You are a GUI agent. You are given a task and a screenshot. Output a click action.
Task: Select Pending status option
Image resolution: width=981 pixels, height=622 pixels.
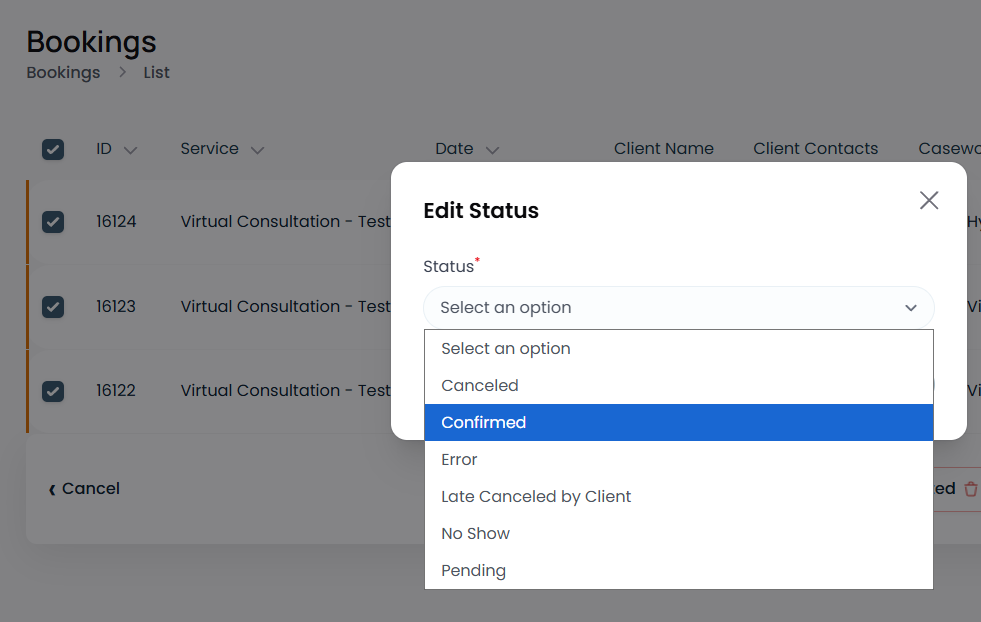click(x=679, y=570)
